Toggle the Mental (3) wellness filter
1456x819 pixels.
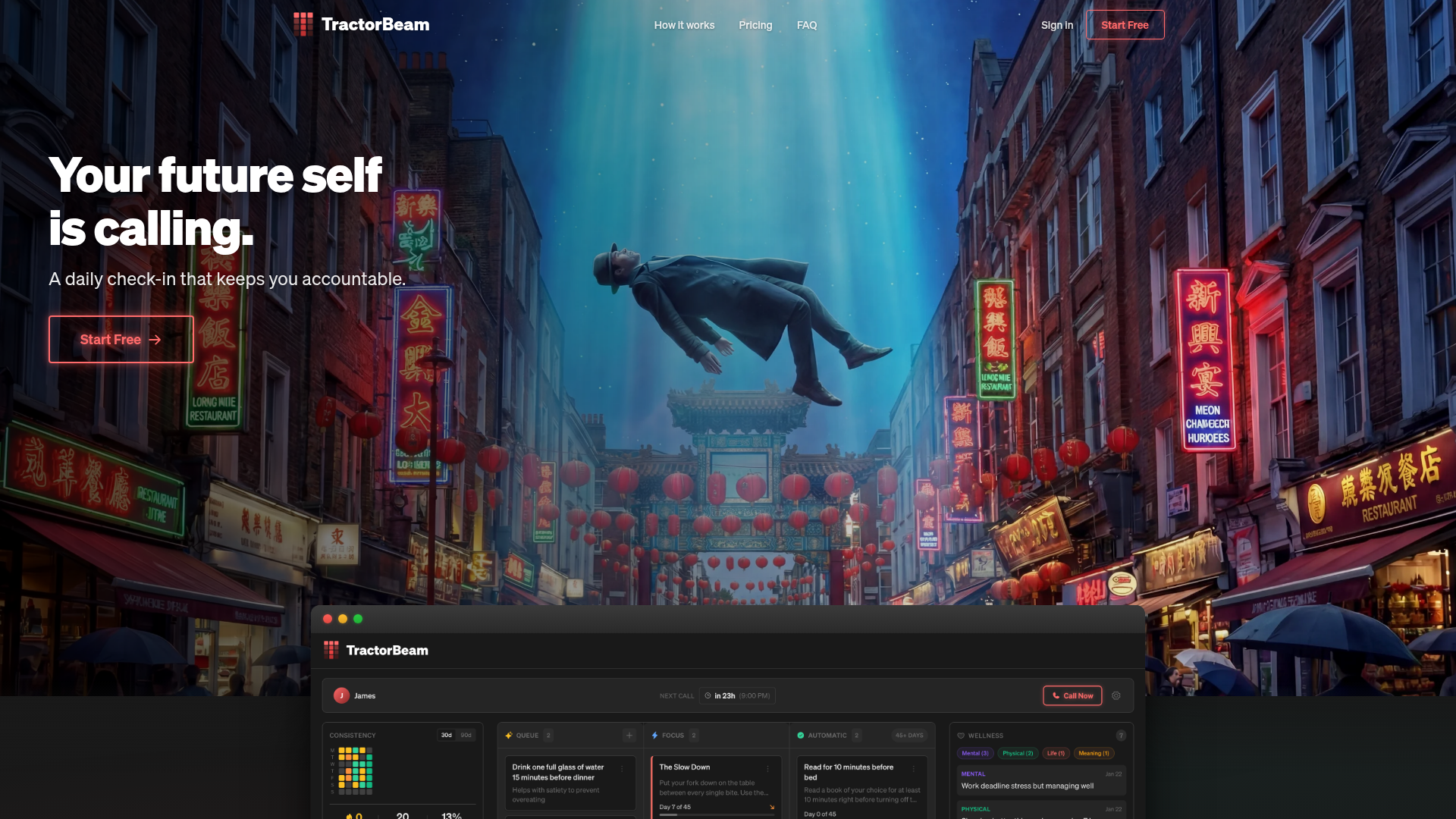[974, 753]
